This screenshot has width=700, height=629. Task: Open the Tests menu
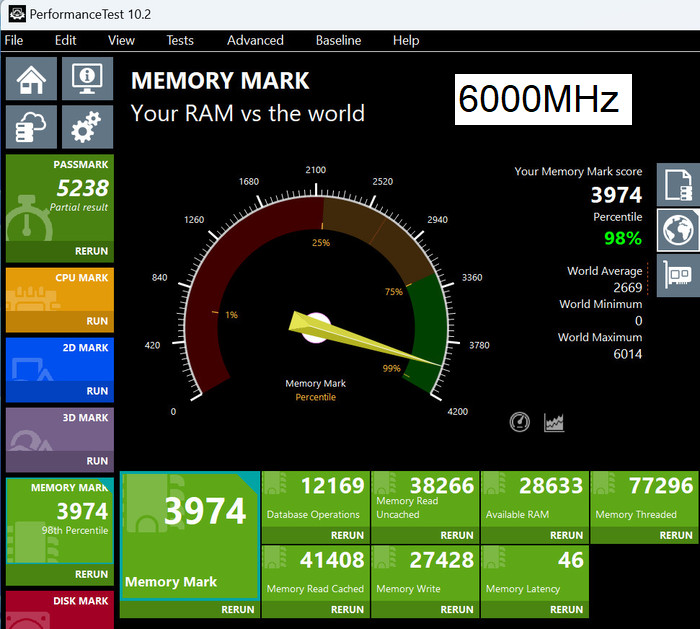pyautogui.click(x=180, y=40)
